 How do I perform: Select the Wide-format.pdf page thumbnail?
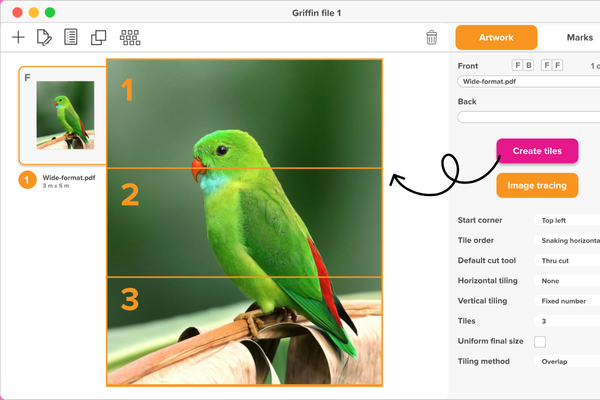[63, 115]
